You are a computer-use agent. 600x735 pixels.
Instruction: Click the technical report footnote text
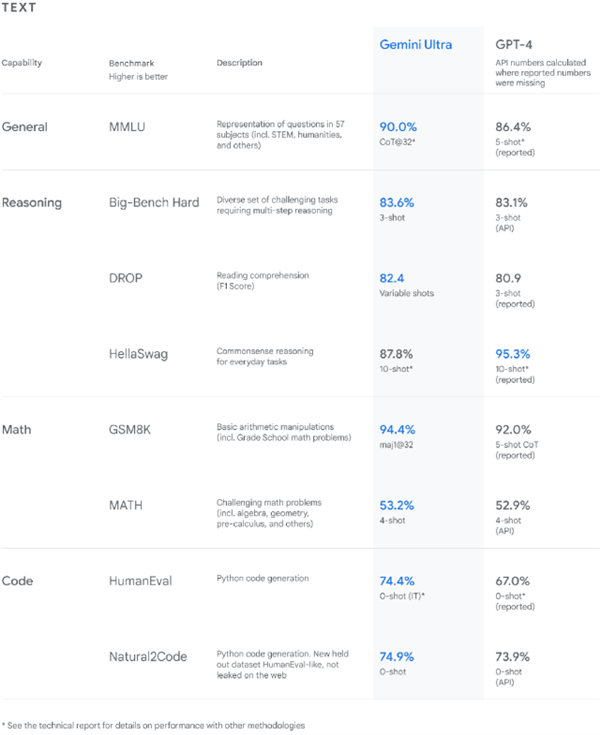pyautogui.click(x=153, y=726)
